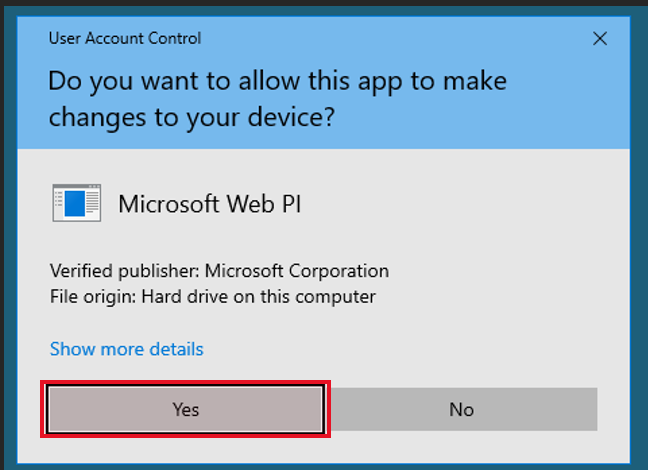
Task: Click the Microsoft Corporation publisher name
Action: click(x=297, y=271)
